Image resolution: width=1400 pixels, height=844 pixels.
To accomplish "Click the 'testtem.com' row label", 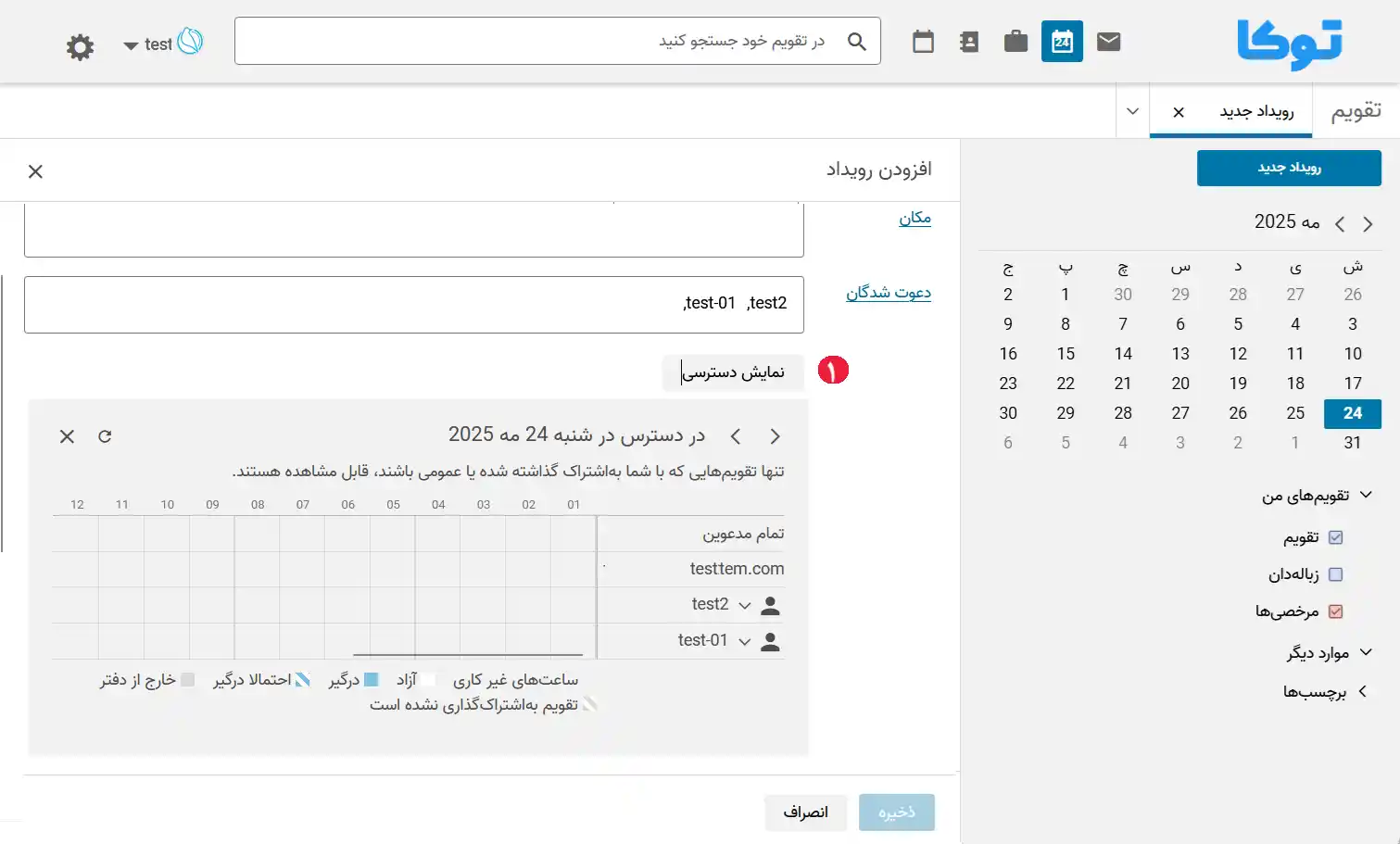I will [737, 569].
